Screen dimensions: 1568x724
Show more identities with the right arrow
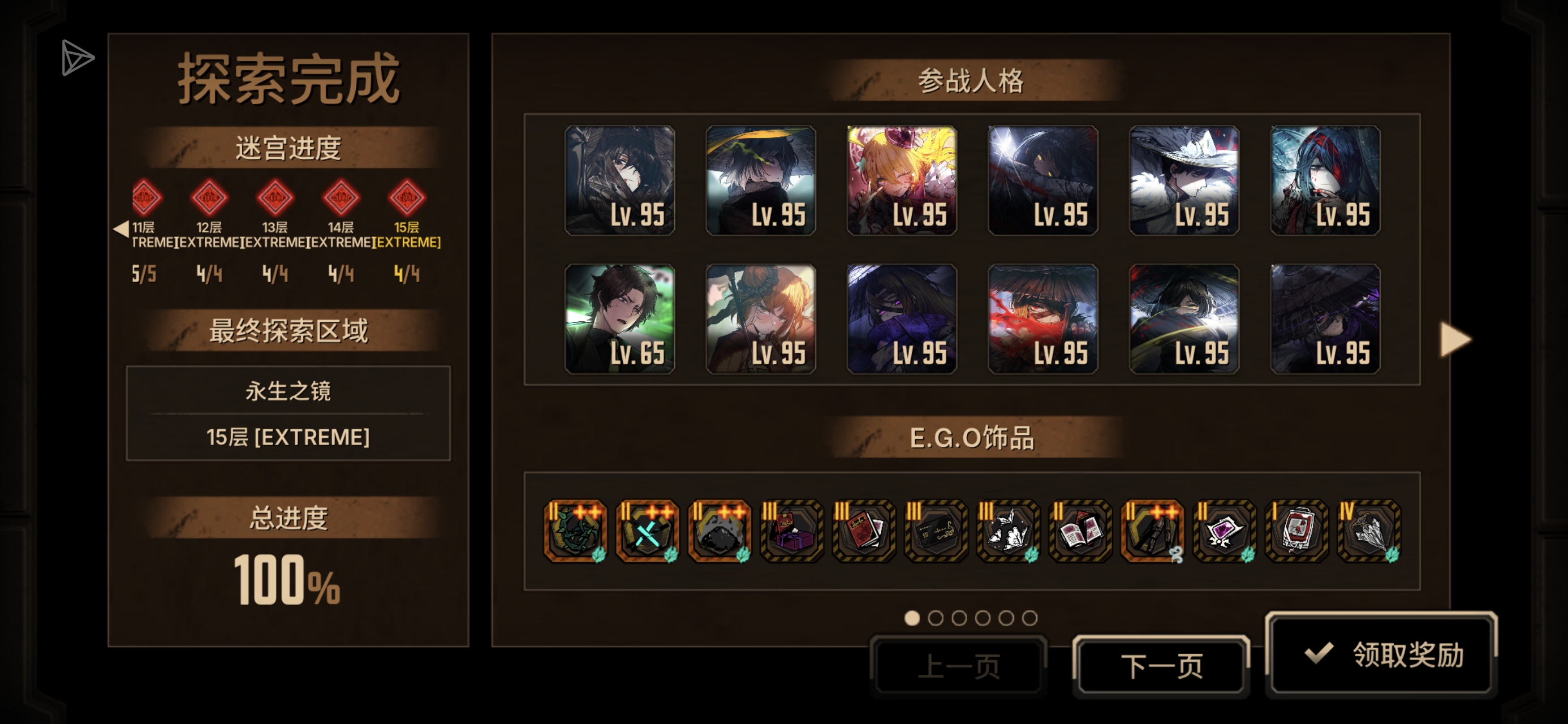click(x=1456, y=339)
